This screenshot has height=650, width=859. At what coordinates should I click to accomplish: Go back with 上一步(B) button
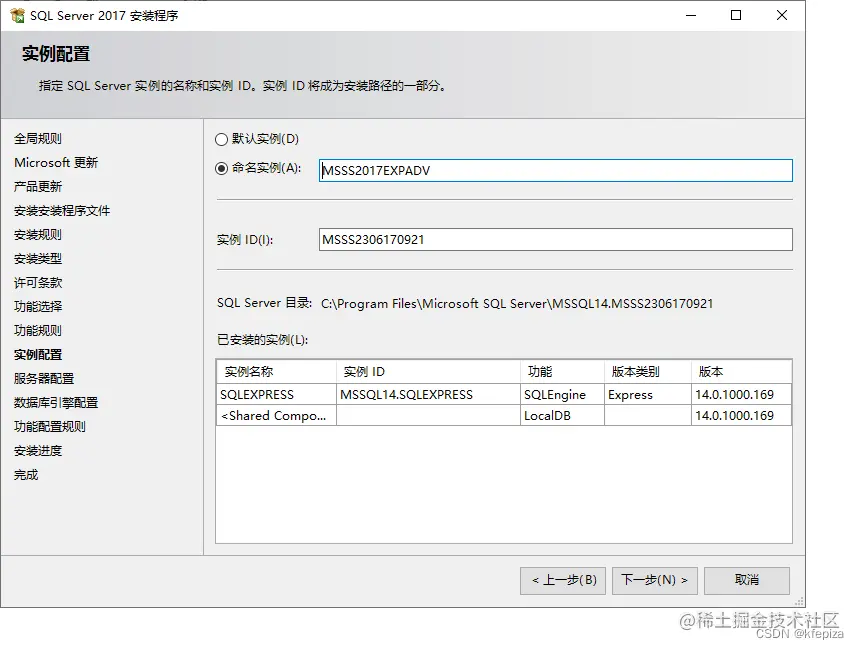[x=563, y=580]
